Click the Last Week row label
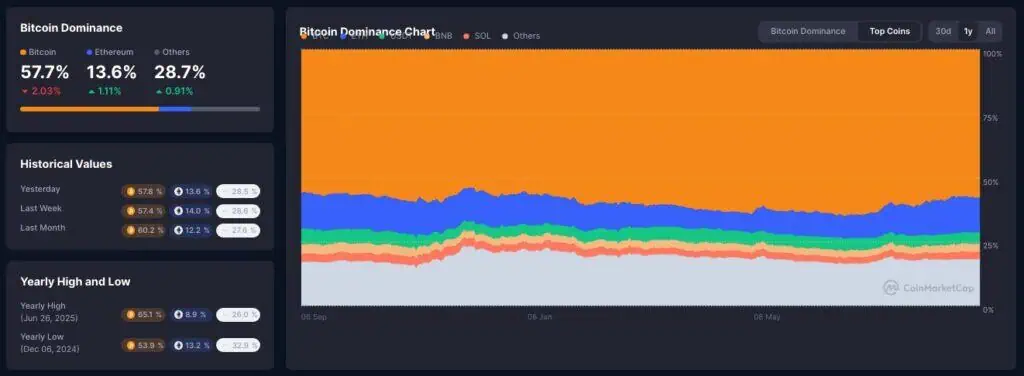Viewport: 1024px width, 376px height. pos(40,208)
